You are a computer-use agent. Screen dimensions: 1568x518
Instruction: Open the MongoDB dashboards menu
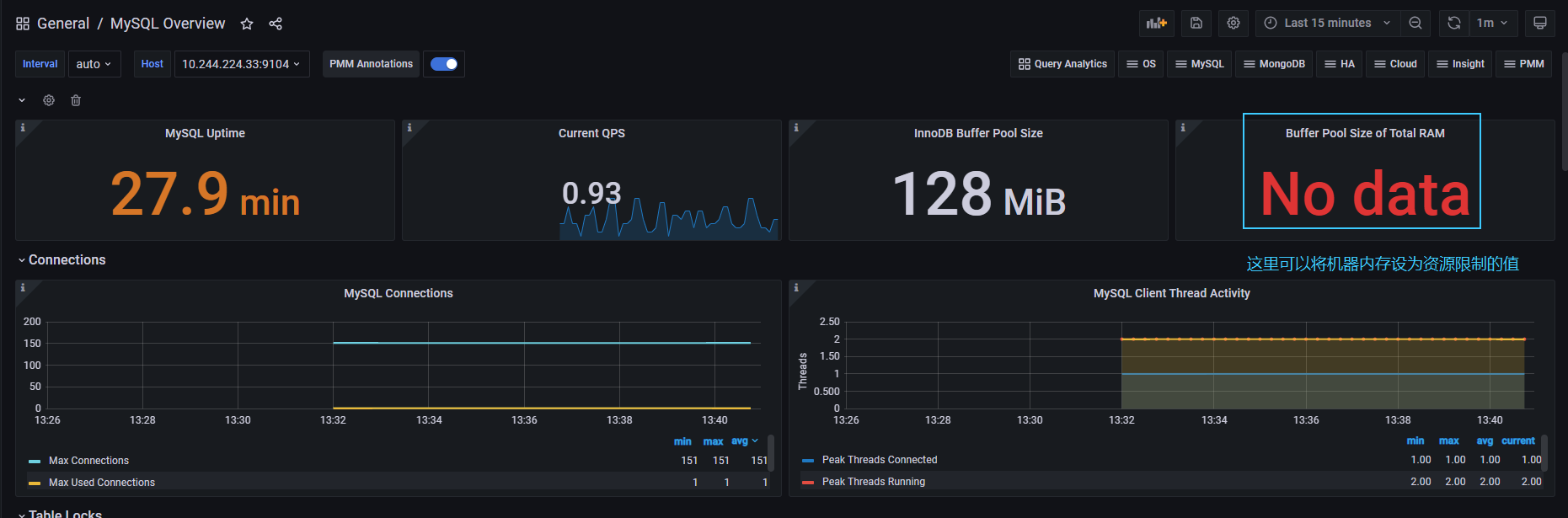pyautogui.click(x=1274, y=64)
